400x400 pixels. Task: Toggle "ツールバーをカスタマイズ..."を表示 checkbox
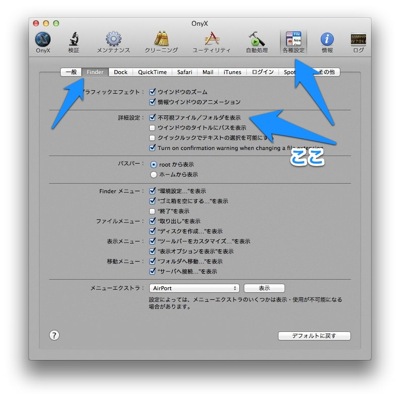tap(152, 241)
